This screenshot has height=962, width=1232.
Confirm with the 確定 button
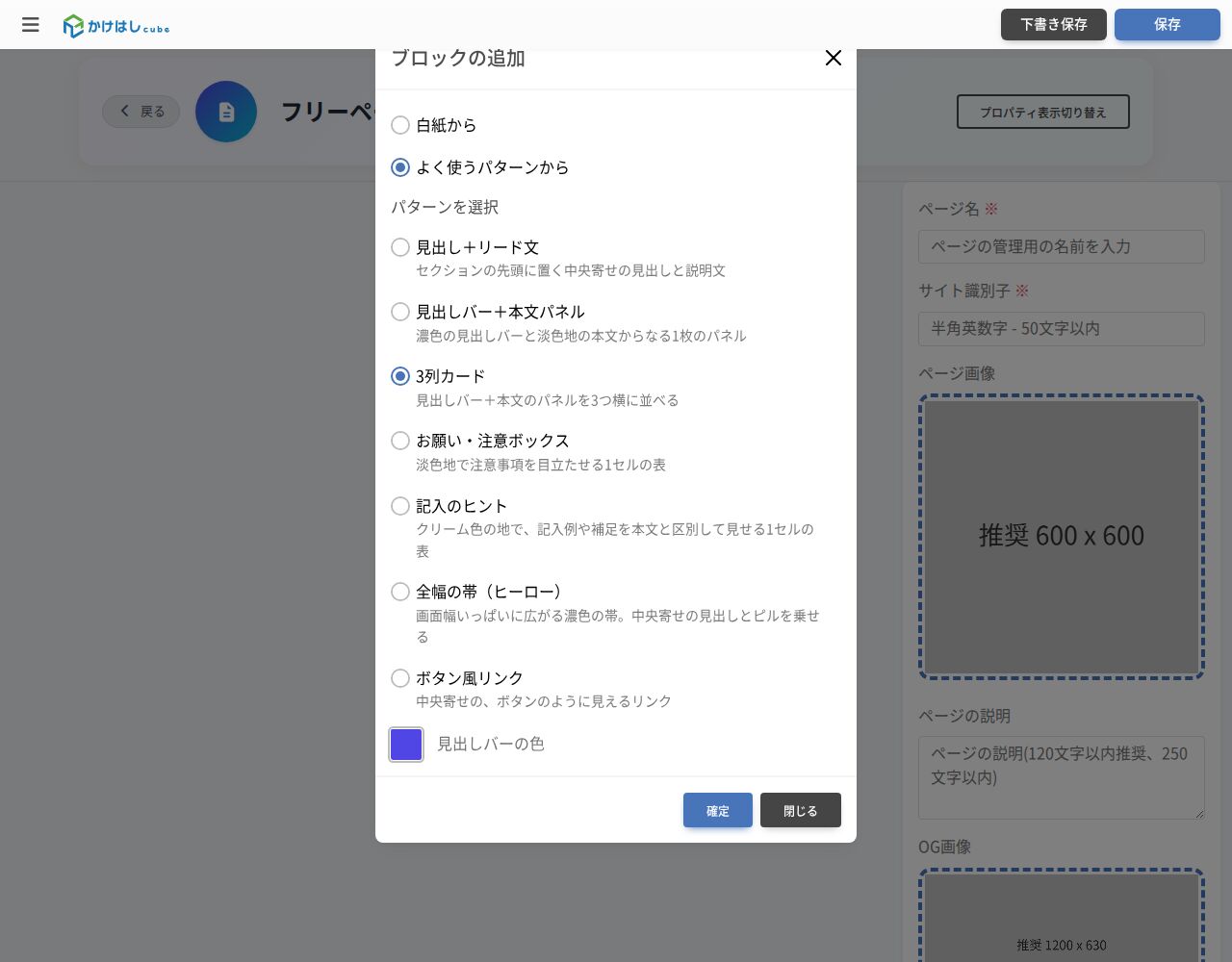pos(718,810)
